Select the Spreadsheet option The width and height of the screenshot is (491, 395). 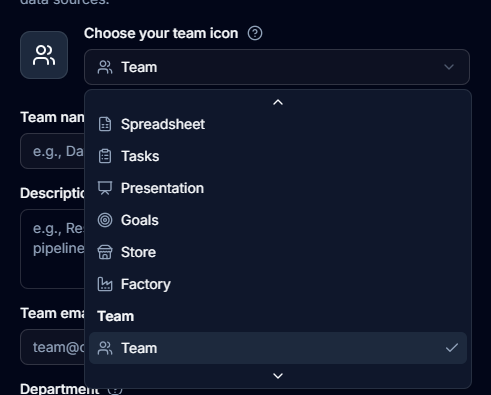pyautogui.click(x=278, y=124)
